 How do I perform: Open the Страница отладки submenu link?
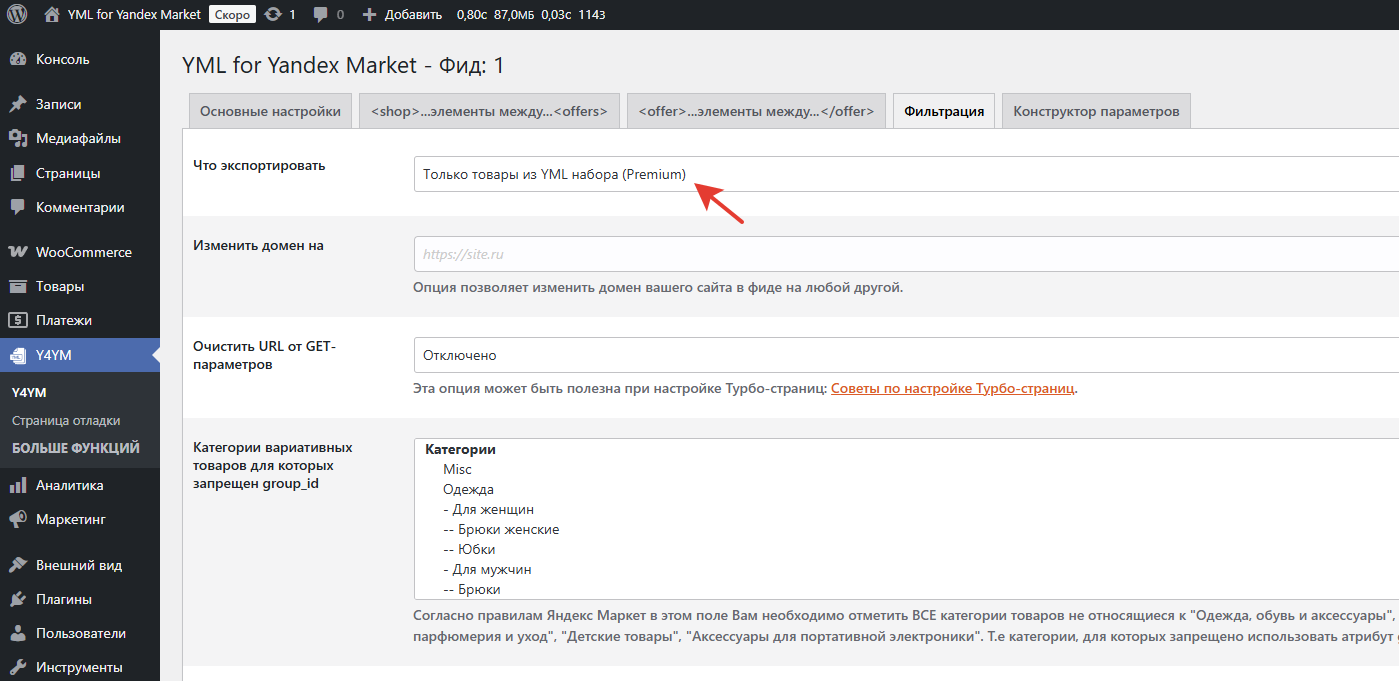pos(66,421)
